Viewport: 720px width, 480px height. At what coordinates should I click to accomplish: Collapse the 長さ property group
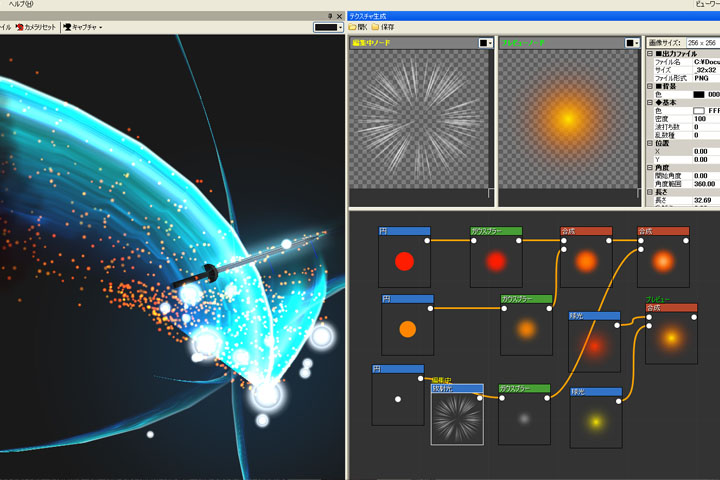(650, 192)
